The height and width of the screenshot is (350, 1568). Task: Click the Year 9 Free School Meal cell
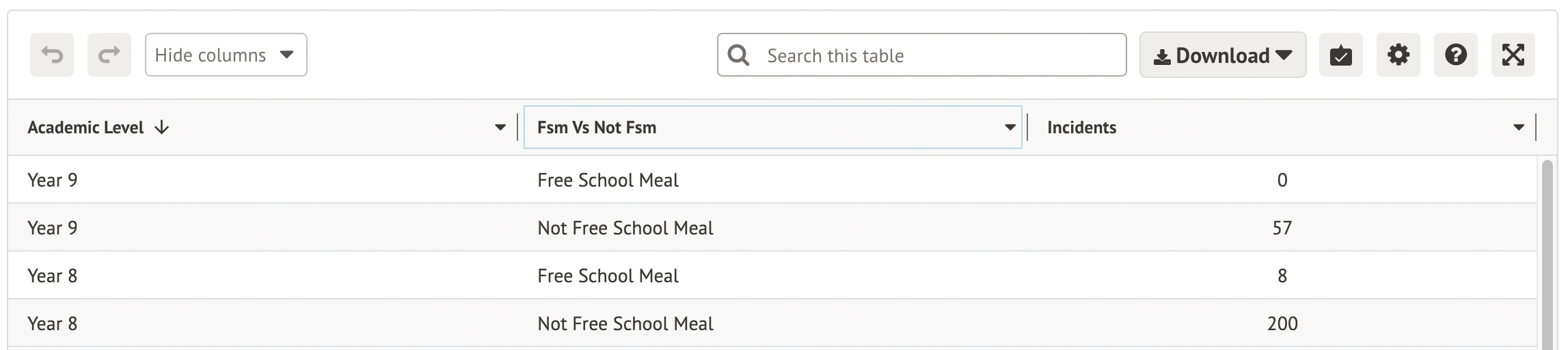(608, 180)
